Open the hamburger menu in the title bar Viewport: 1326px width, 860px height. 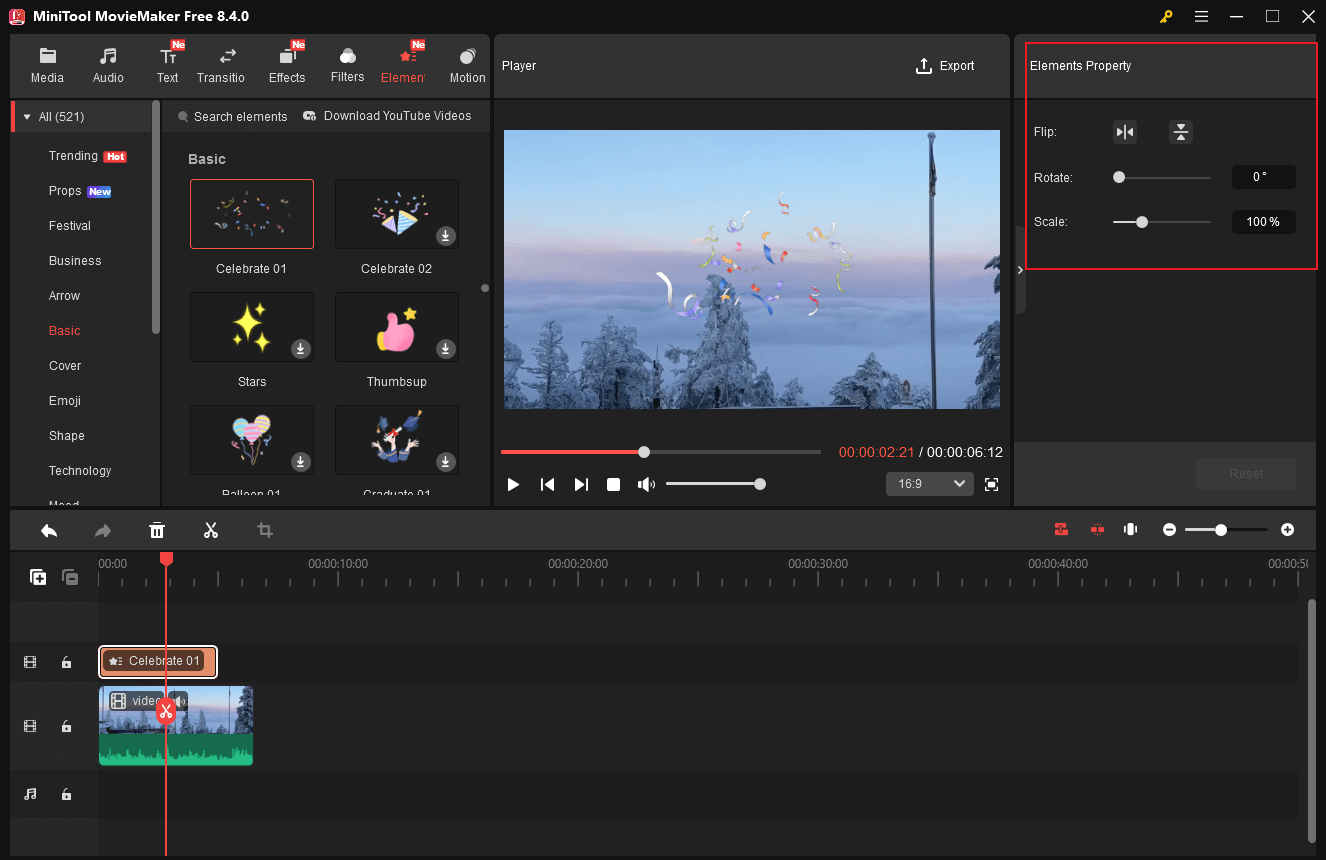point(1201,16)
